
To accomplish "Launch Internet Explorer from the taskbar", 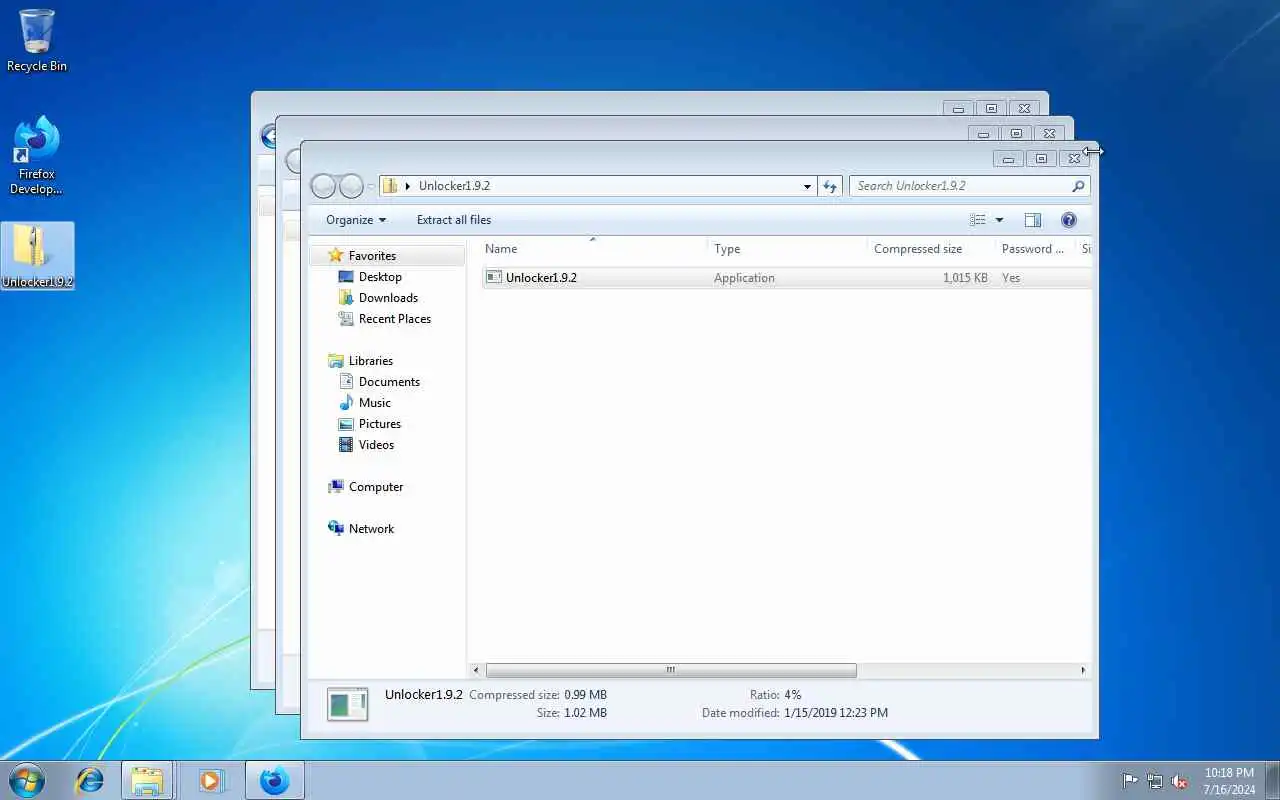I will point(90,780).
